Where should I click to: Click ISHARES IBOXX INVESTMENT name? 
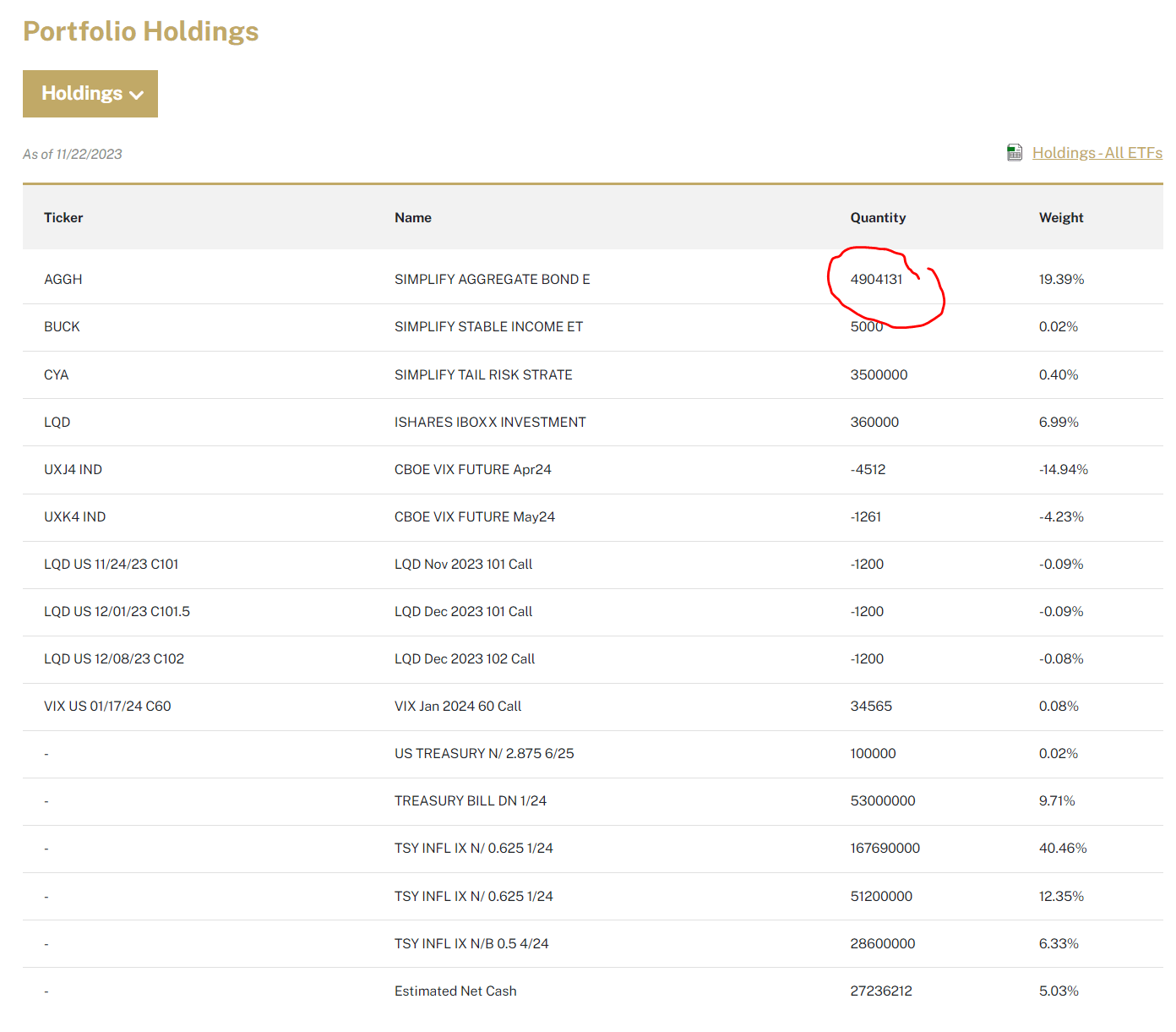tap(490, 422)
